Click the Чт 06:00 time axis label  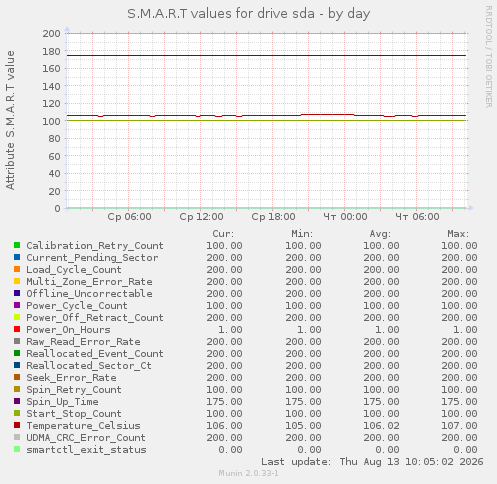pyautogui.click(x=417, y=217)
